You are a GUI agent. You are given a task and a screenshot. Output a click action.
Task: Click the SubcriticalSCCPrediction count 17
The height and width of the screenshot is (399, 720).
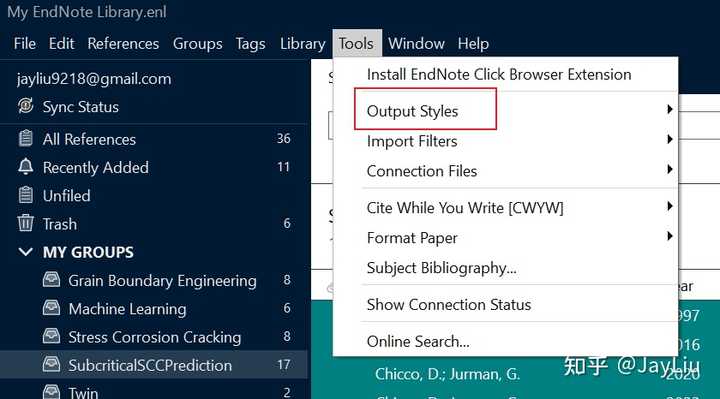point(283,365)
